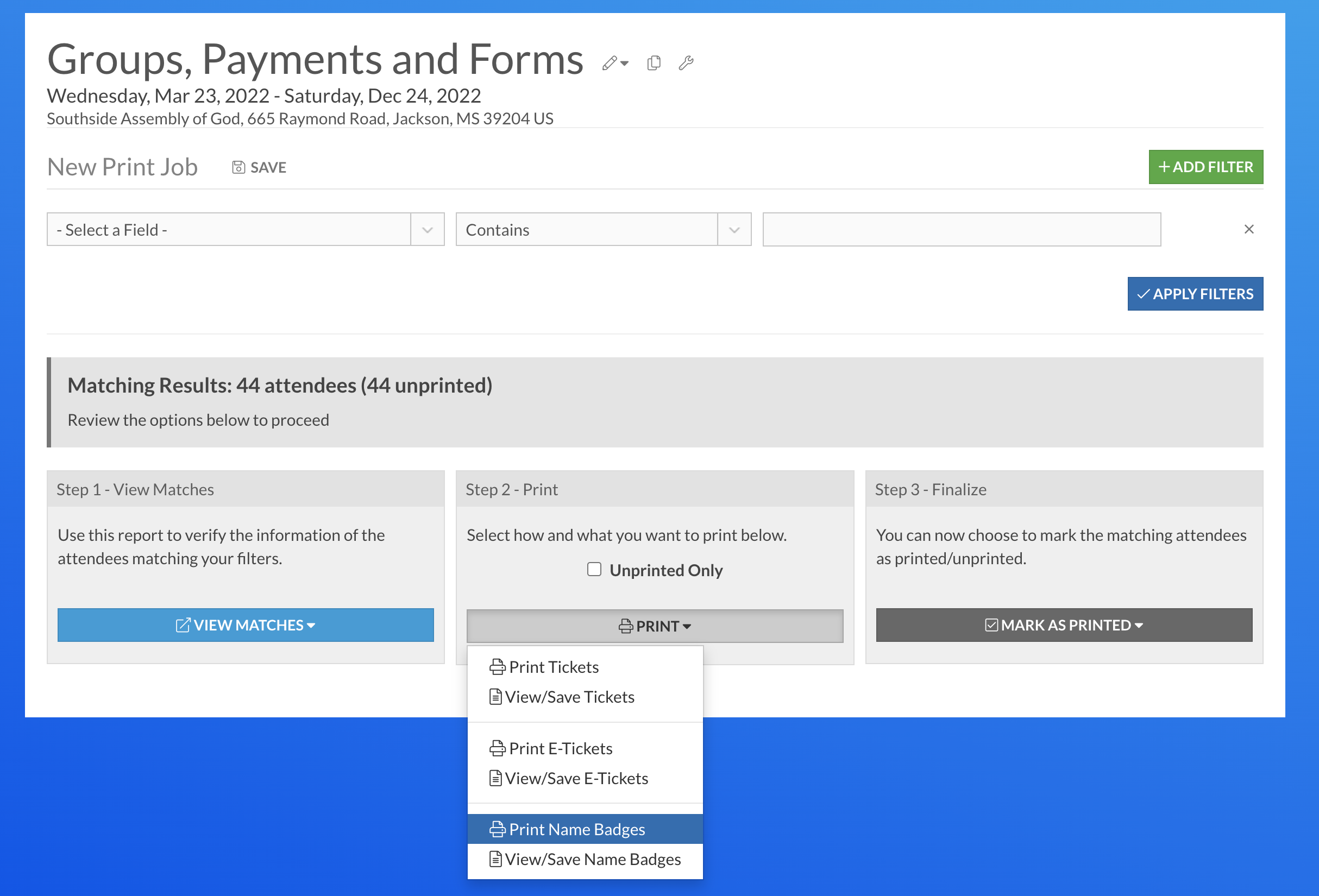
Task: Focus the filter value text field
Action: tap(962, 230)
